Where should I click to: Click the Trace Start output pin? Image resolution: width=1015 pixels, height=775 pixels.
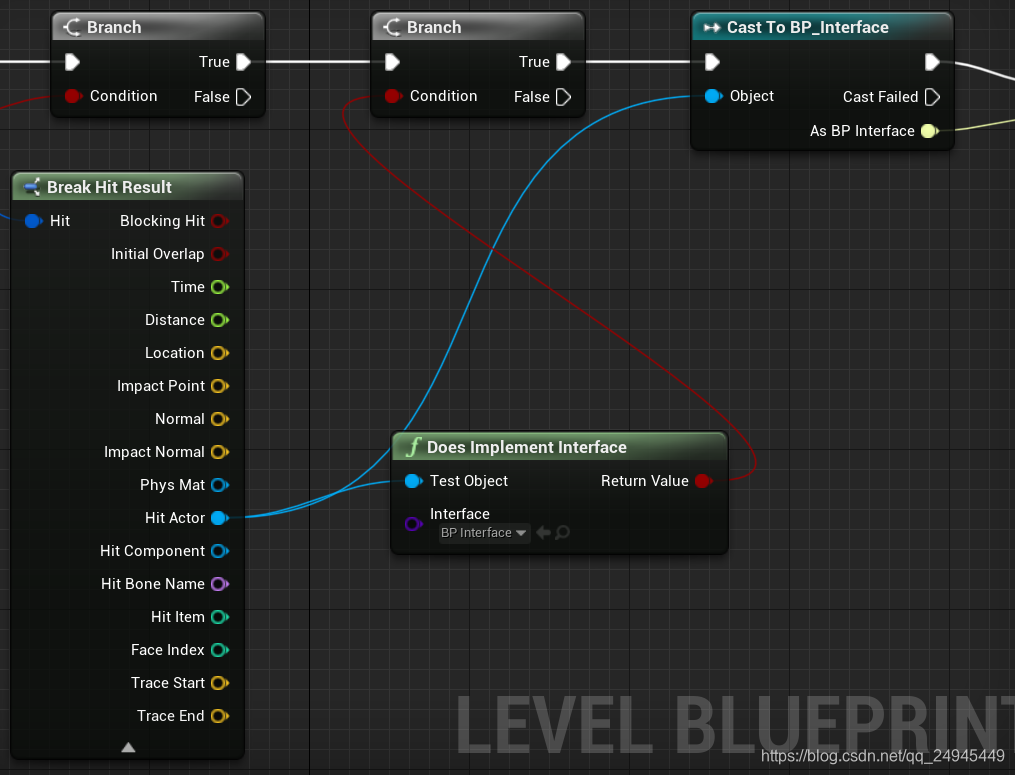(x=219, y=683)
